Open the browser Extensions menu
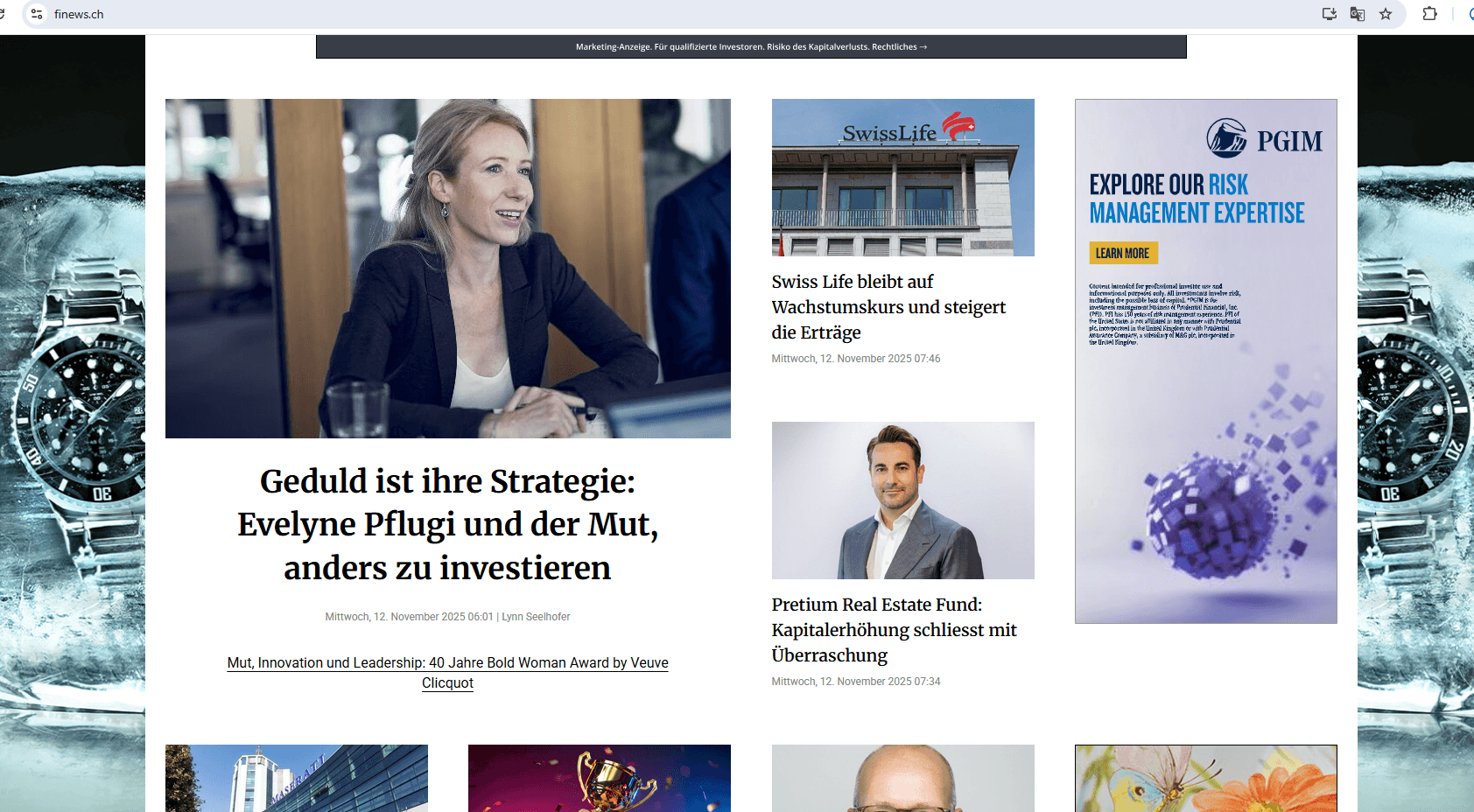The image size is (1474, 812). (x=1429, y=14)
